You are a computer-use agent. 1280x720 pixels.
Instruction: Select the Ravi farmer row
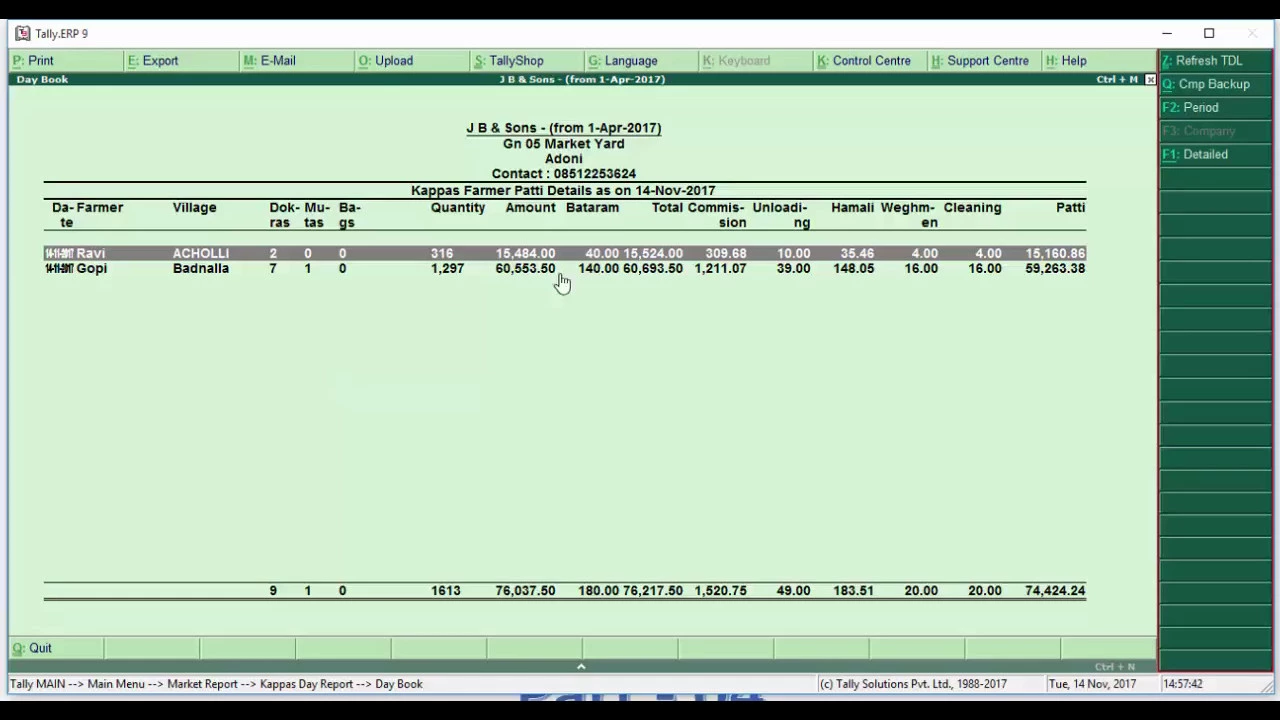click(565, 254)
